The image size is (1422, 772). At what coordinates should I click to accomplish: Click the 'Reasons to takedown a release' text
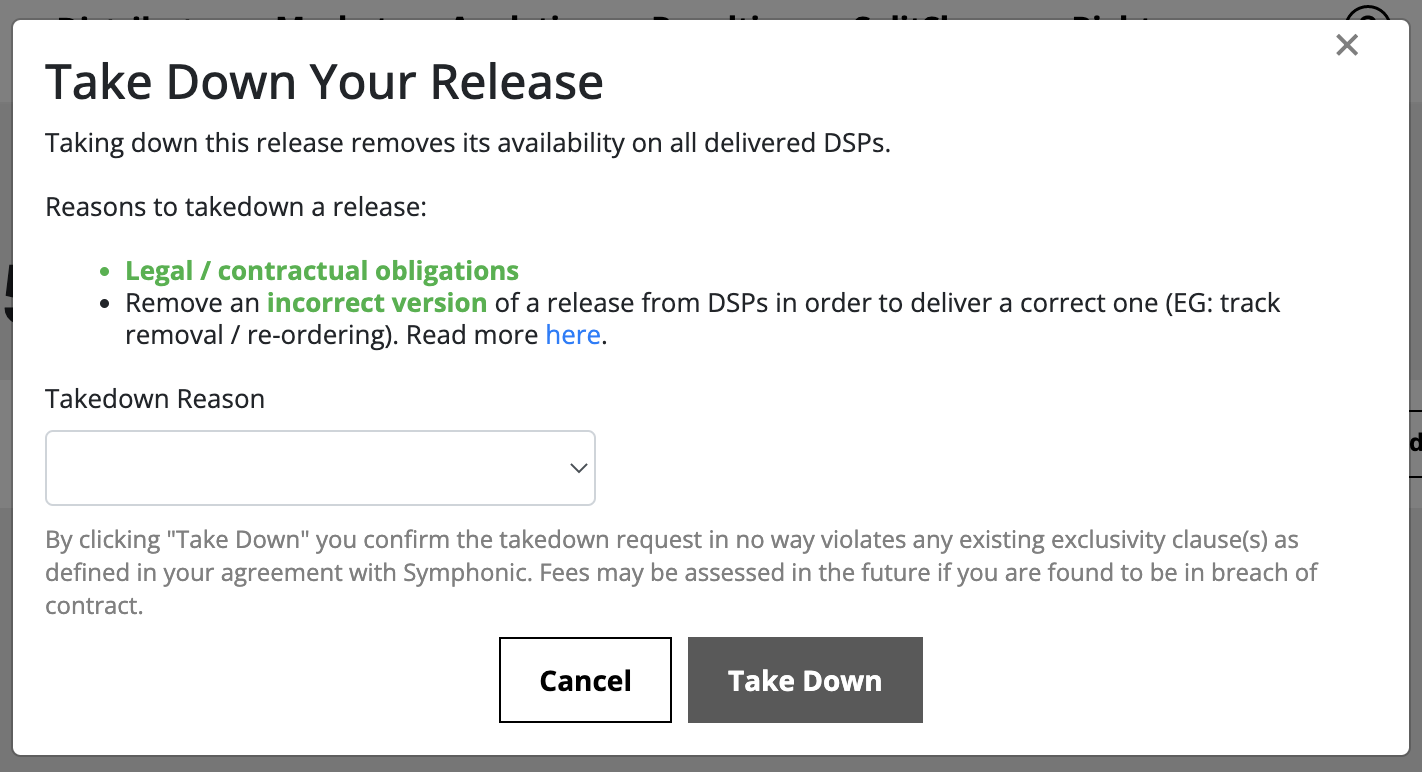[236, 208]
